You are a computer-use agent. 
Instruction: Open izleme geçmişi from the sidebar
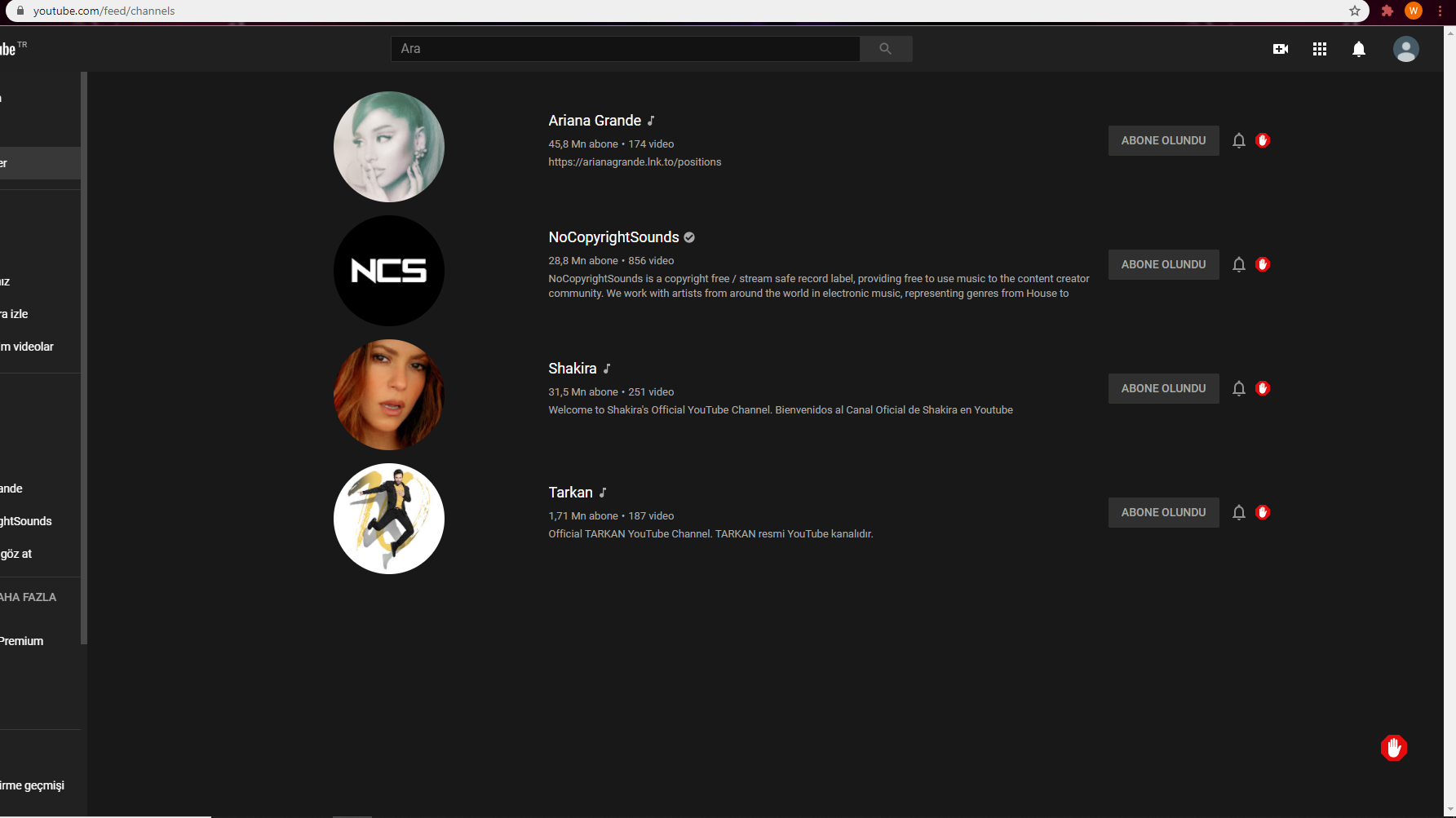[32, 785]
